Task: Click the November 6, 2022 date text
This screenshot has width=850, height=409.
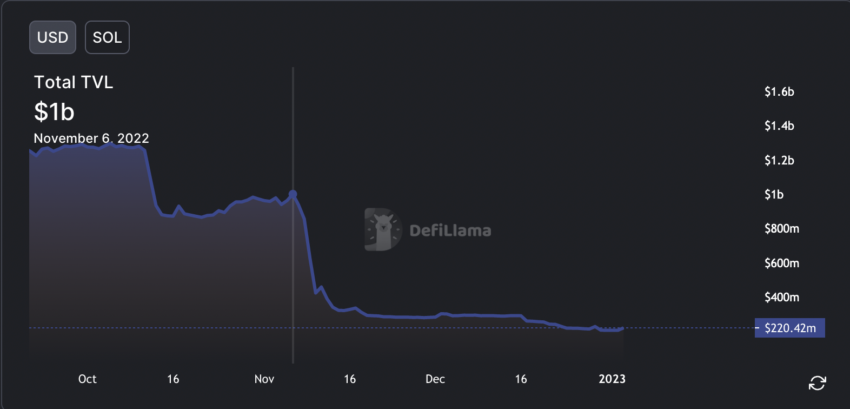Action: click(91, 138)
